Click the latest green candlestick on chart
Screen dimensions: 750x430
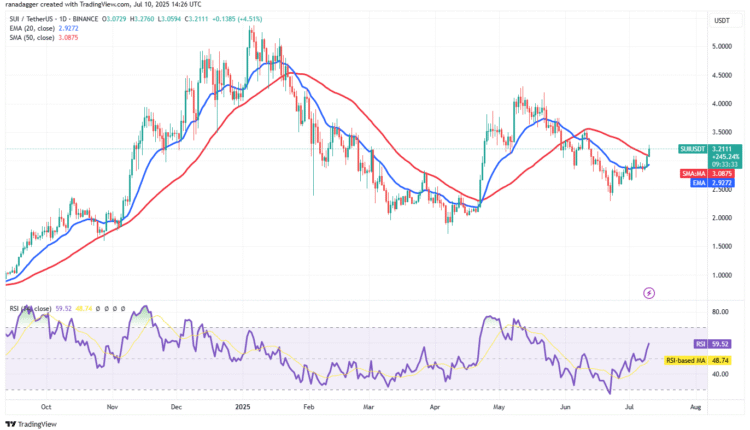(x=649, y=154)
